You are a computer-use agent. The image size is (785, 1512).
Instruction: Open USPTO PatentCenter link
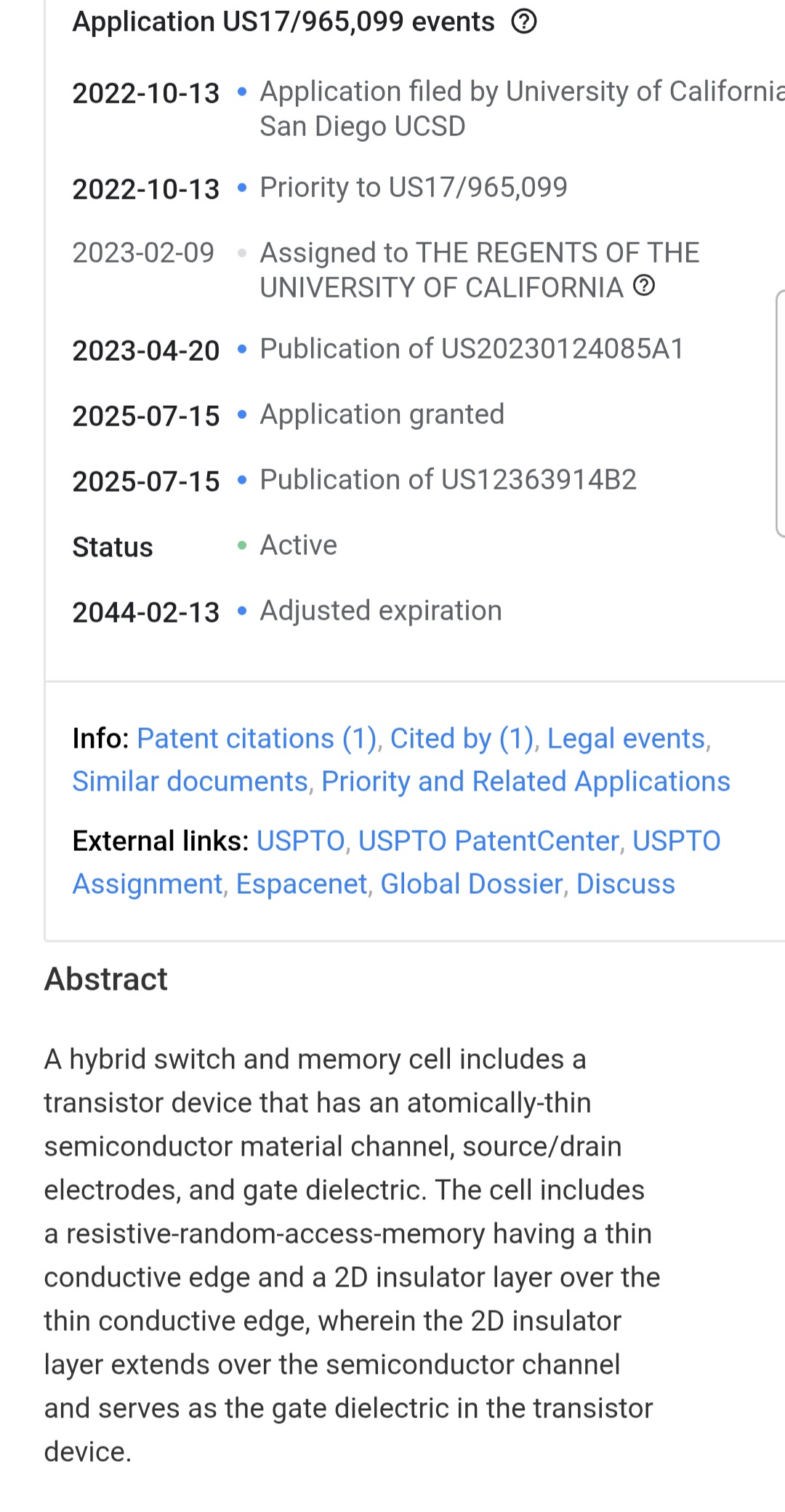488,841
